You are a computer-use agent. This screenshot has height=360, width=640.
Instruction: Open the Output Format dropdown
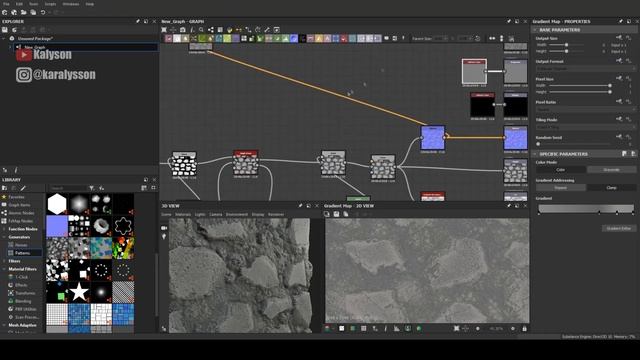[585, 68]
